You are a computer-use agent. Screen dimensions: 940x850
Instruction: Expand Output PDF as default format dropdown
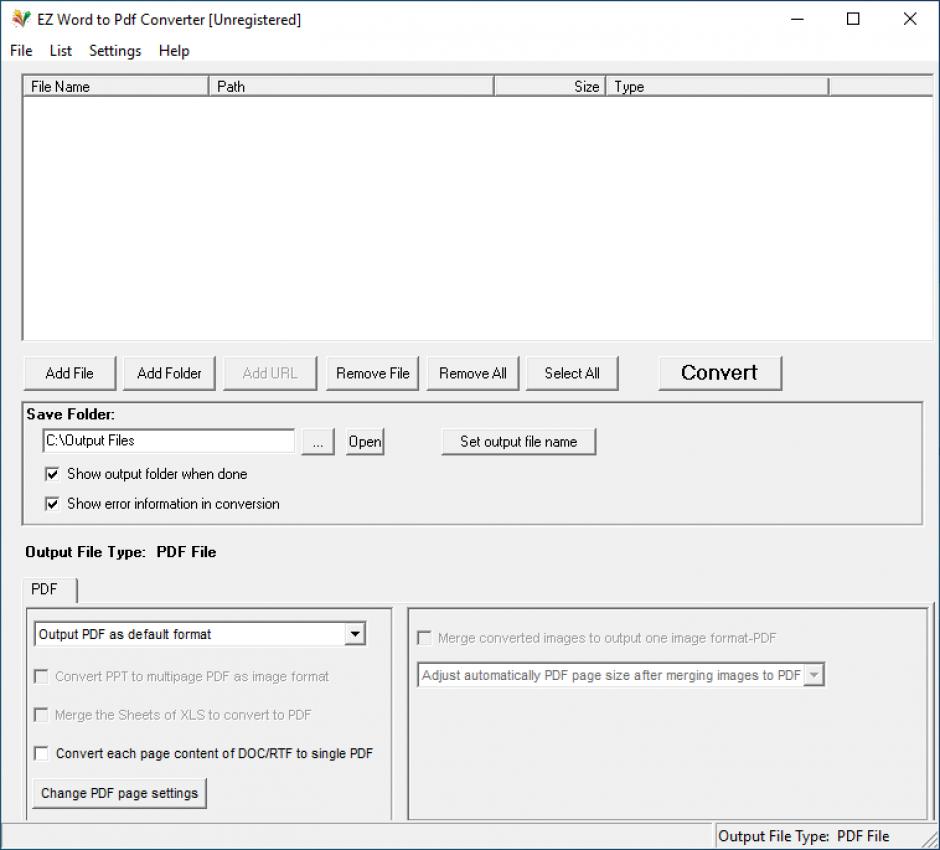355,634
